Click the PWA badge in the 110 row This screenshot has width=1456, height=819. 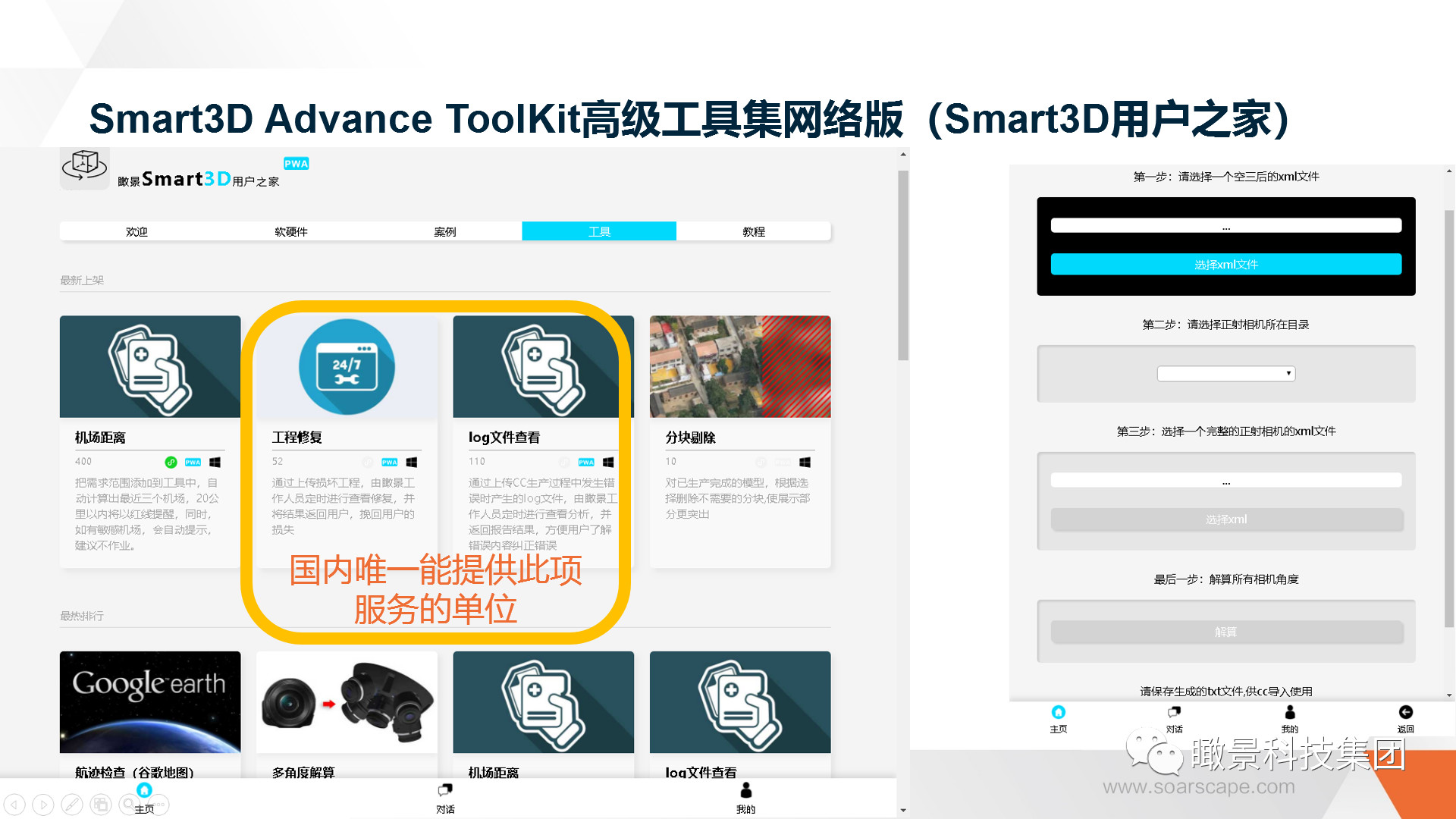point(586,462)
